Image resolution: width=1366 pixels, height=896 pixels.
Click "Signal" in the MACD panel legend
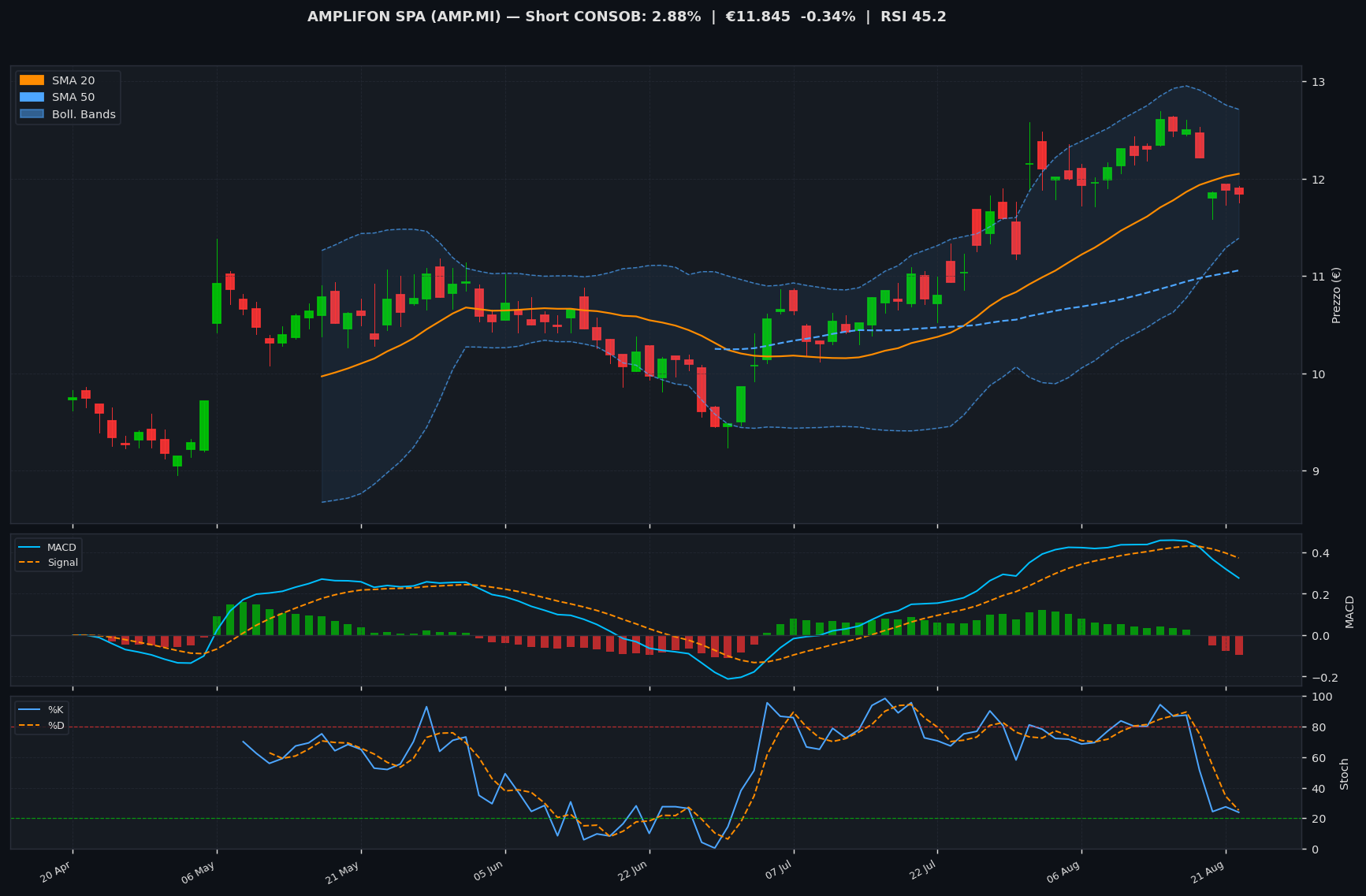63,563
